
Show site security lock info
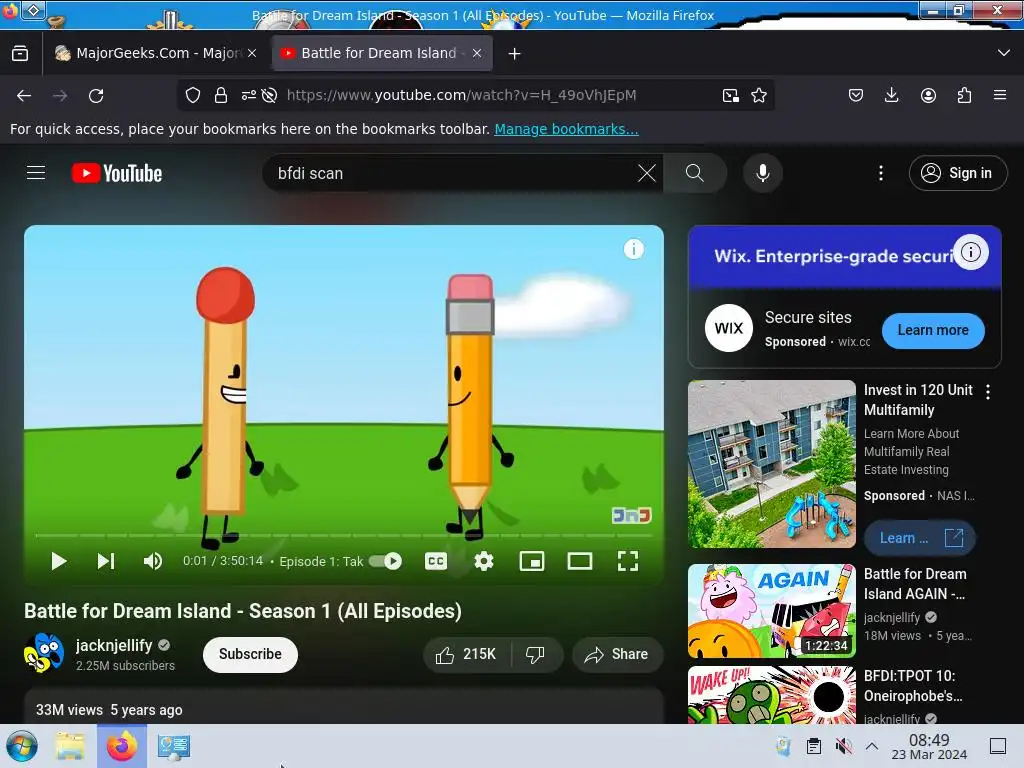[x=221, y=95]
